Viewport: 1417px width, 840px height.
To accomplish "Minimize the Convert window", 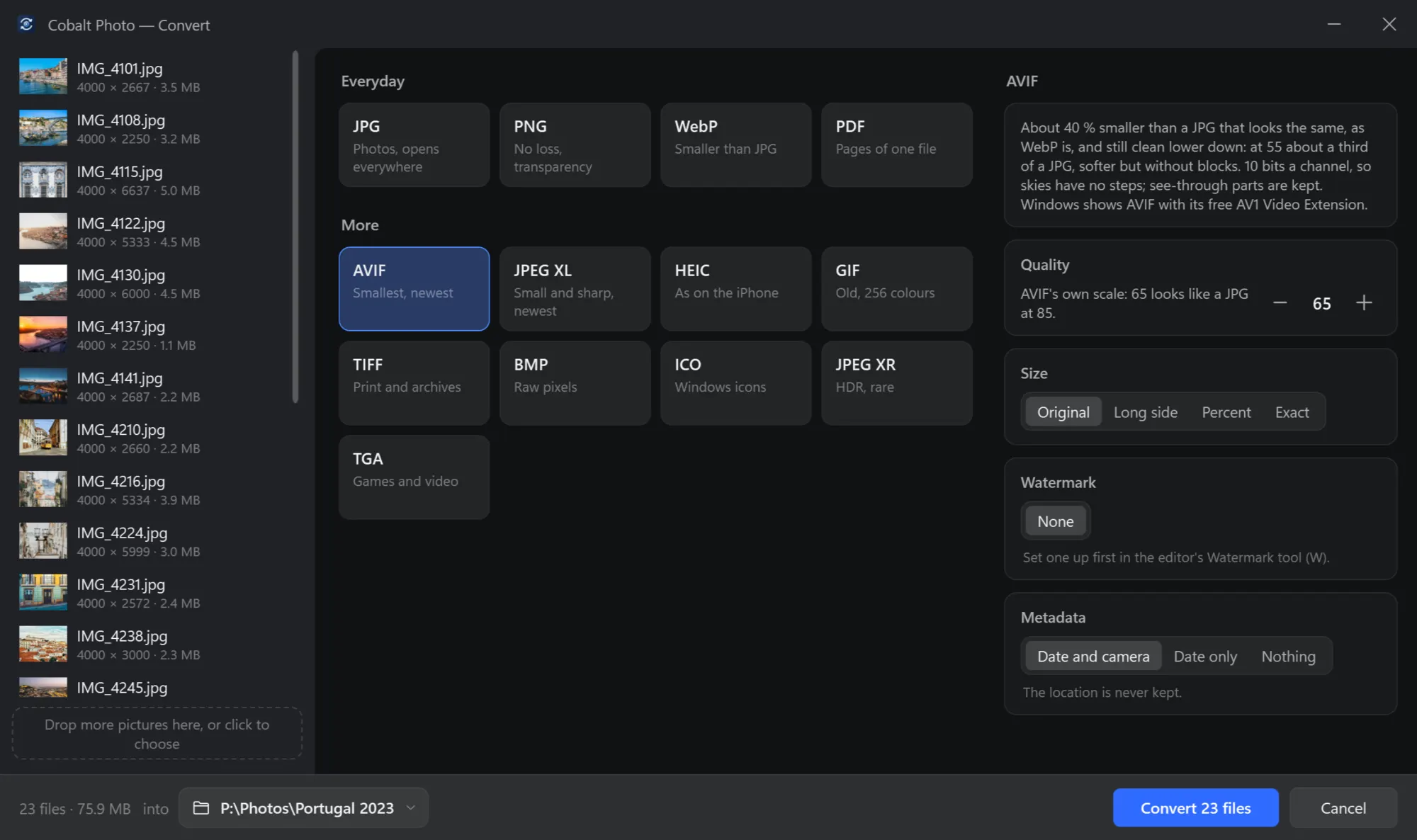I will (1334, 24).
